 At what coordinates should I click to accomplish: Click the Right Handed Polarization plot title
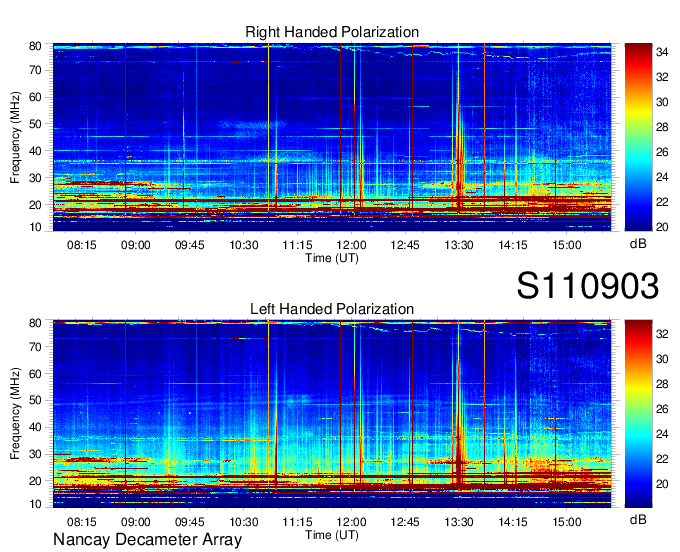click(x=332, y=32)
